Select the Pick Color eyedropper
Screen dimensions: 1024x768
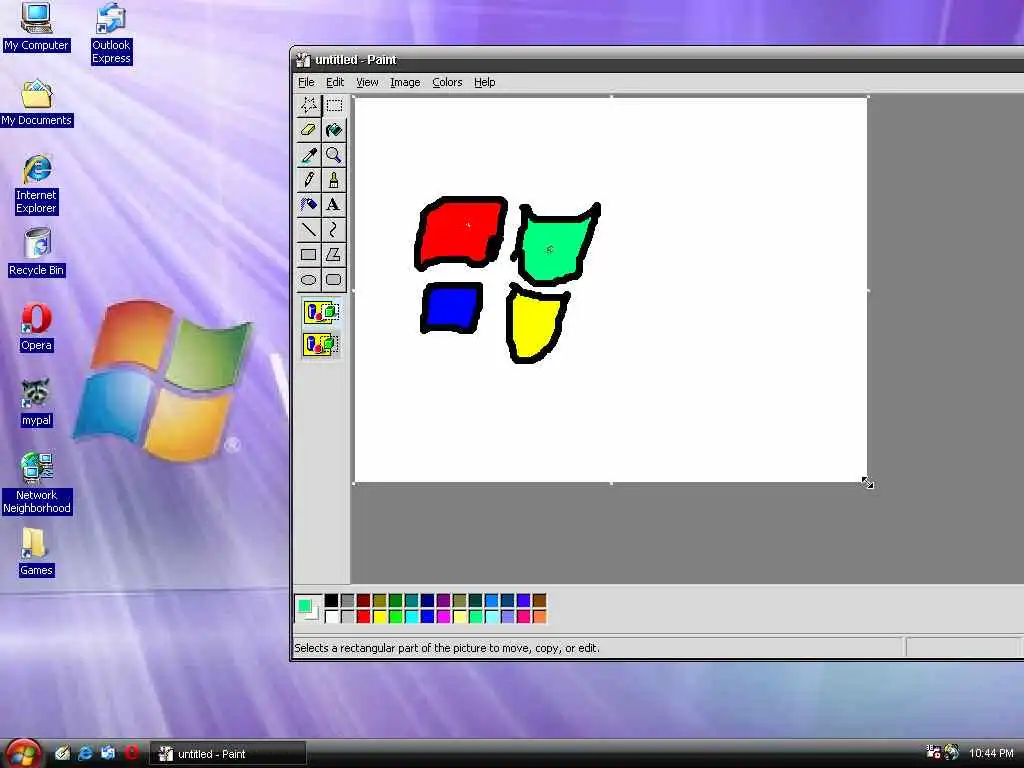309,155
